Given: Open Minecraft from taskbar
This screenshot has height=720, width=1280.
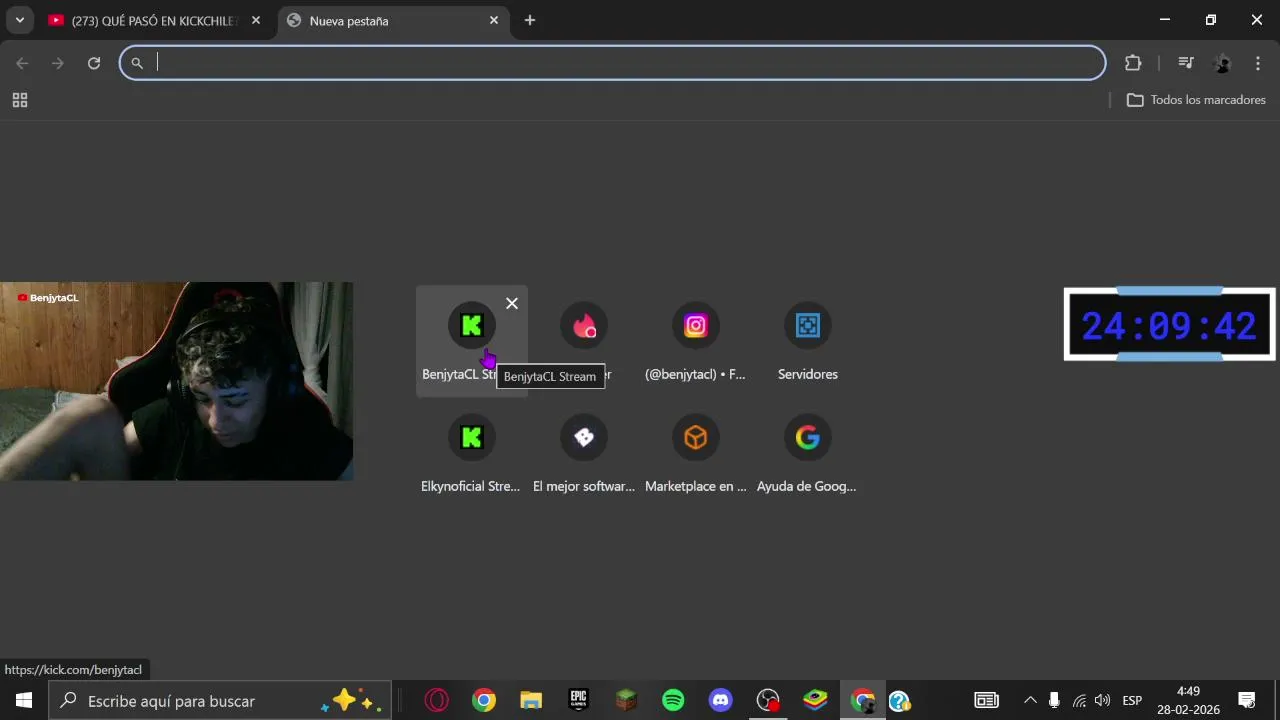Looking at the screenshot, I should click(x=626, y=700).
